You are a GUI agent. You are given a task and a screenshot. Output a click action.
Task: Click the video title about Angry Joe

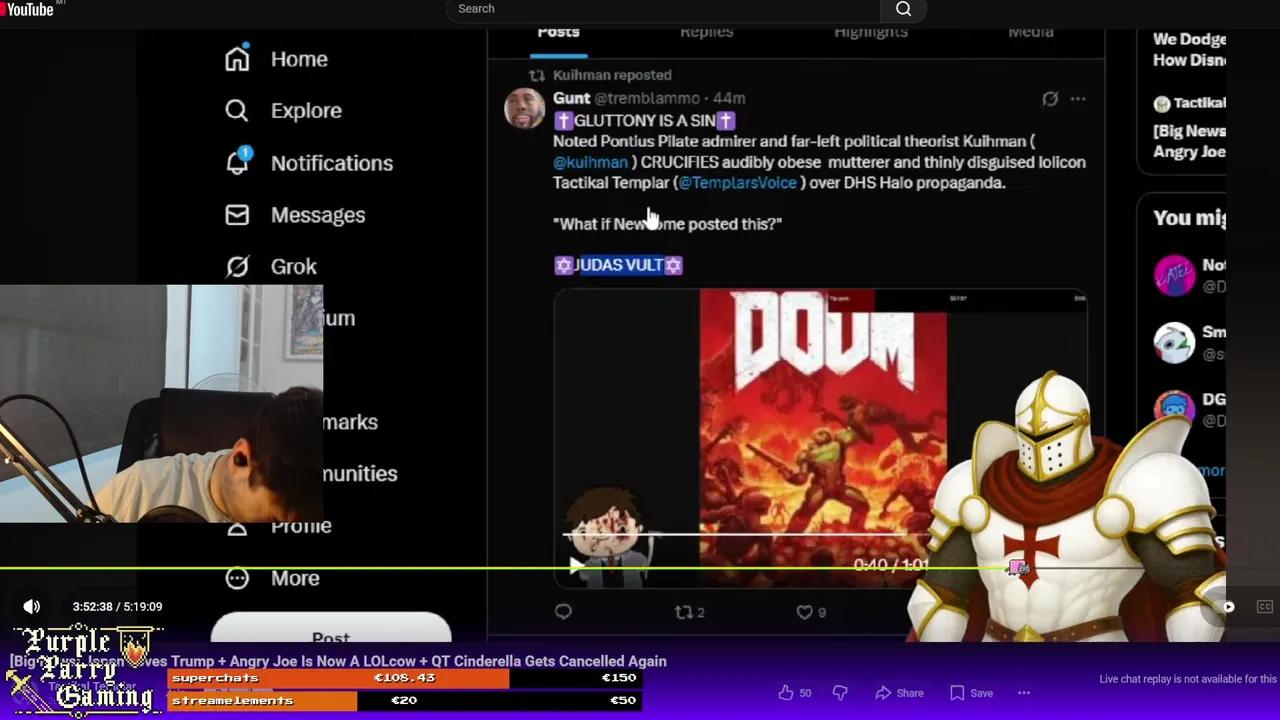(338, 661)
